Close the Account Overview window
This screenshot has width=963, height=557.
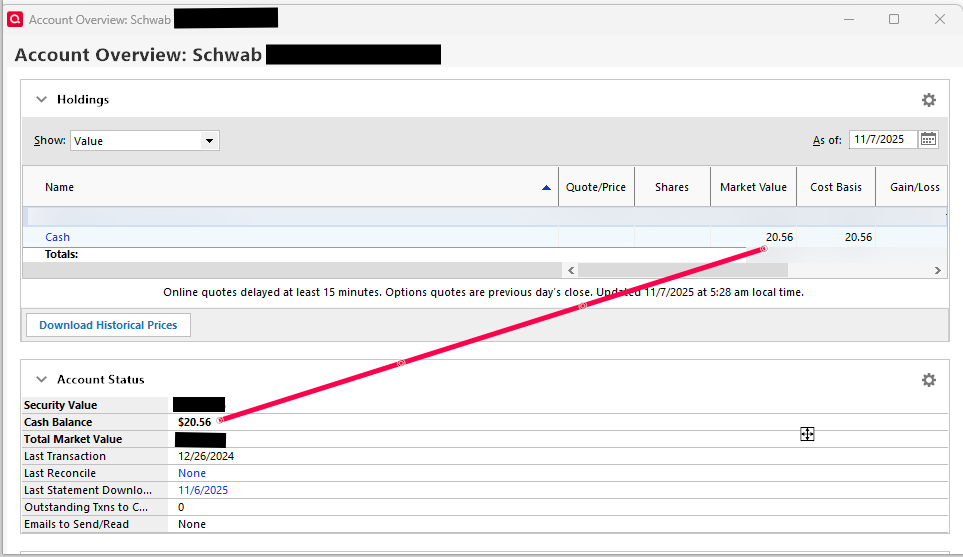[940, 20]
